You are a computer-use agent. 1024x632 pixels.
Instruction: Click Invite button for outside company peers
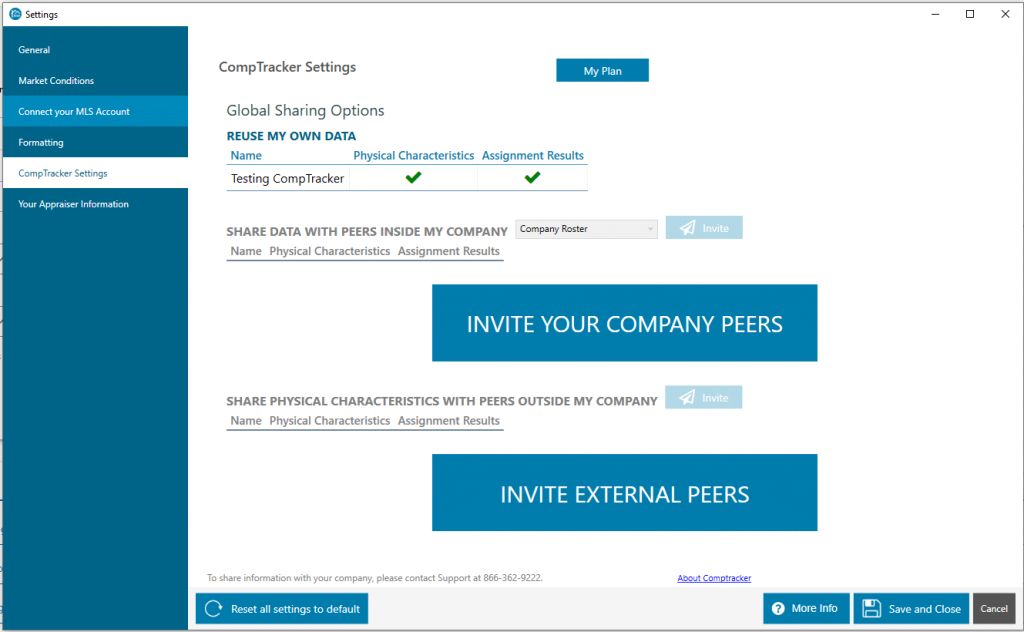point(703,398)
